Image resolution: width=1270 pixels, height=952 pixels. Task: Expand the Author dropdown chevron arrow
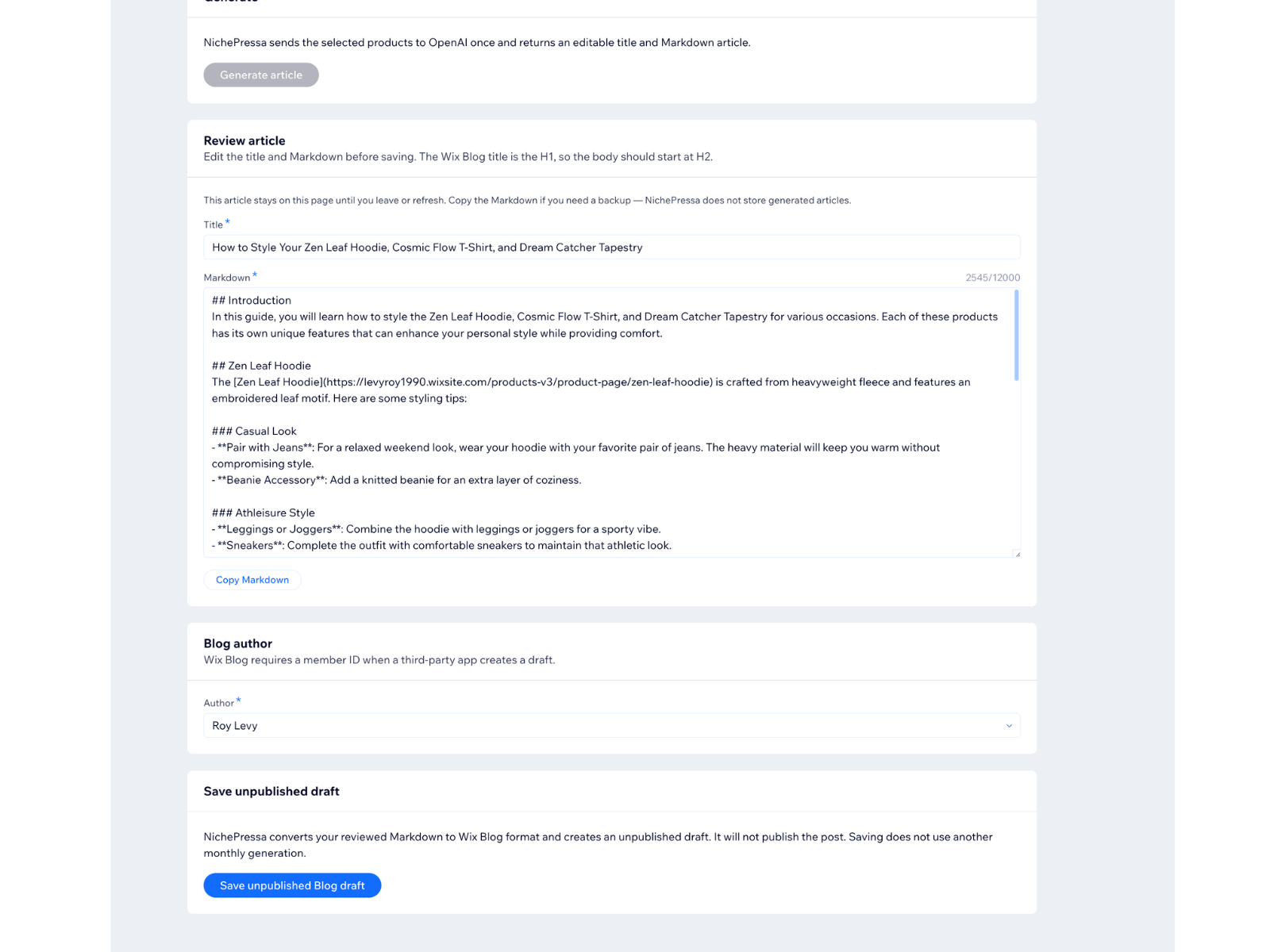point(1009,726)
